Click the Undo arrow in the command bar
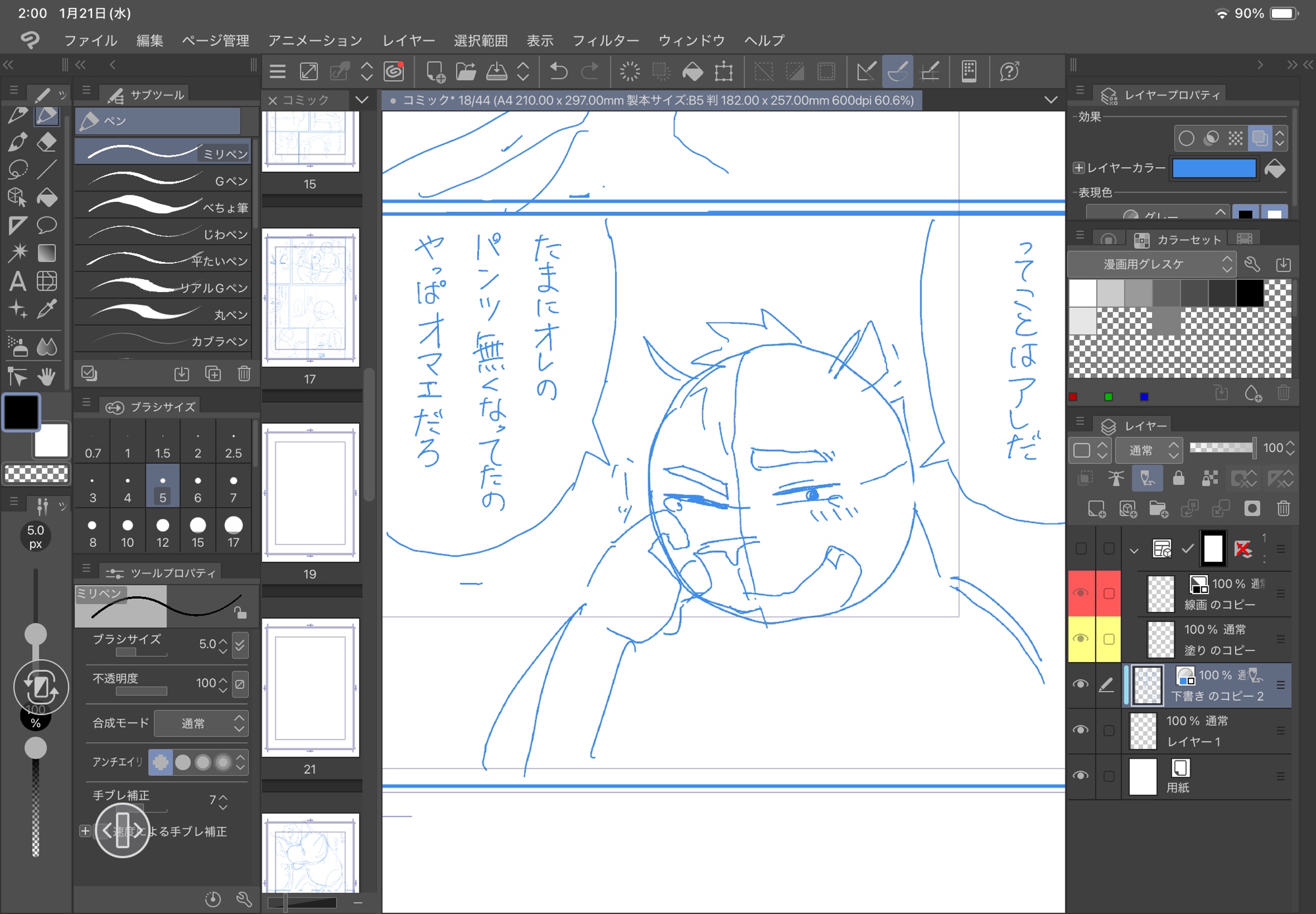 559,71
